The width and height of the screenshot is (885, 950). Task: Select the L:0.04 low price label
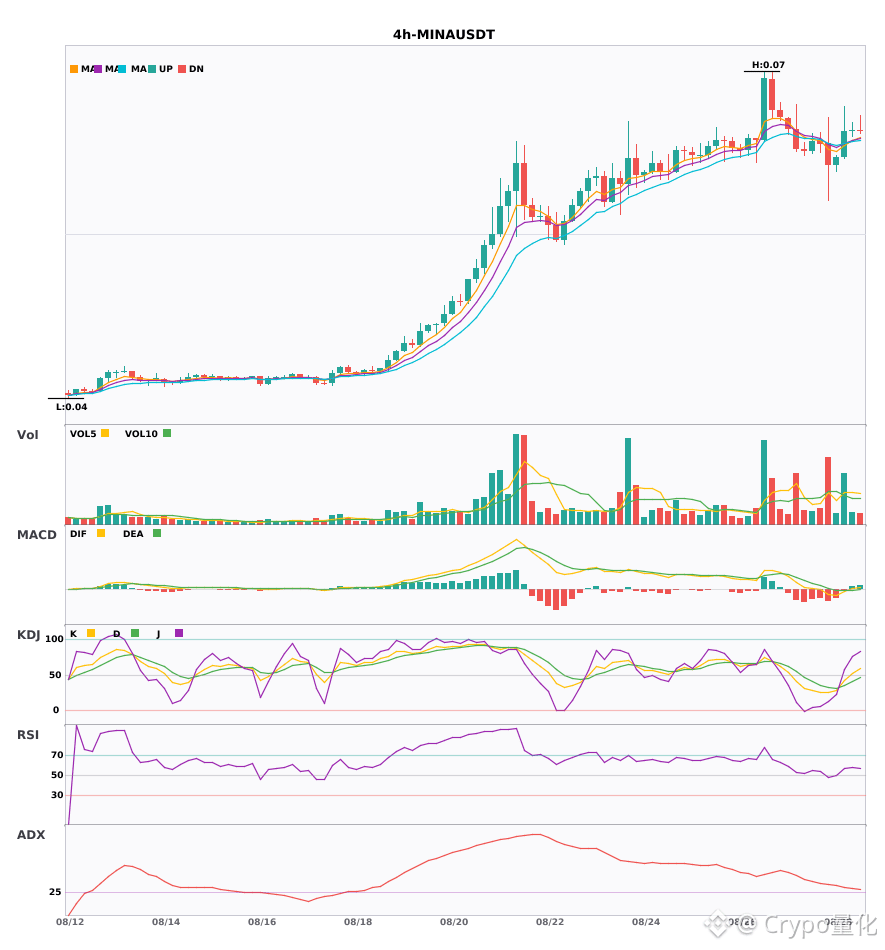pos(71,407)
